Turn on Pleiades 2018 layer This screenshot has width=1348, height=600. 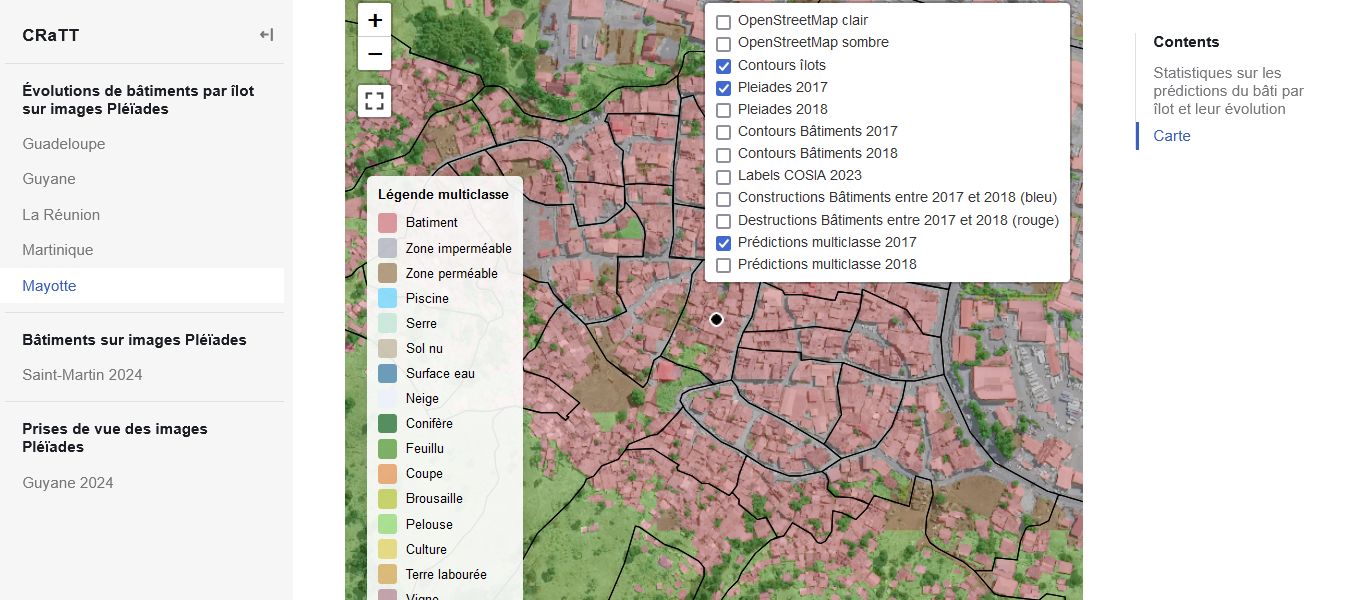click(724, 110)
